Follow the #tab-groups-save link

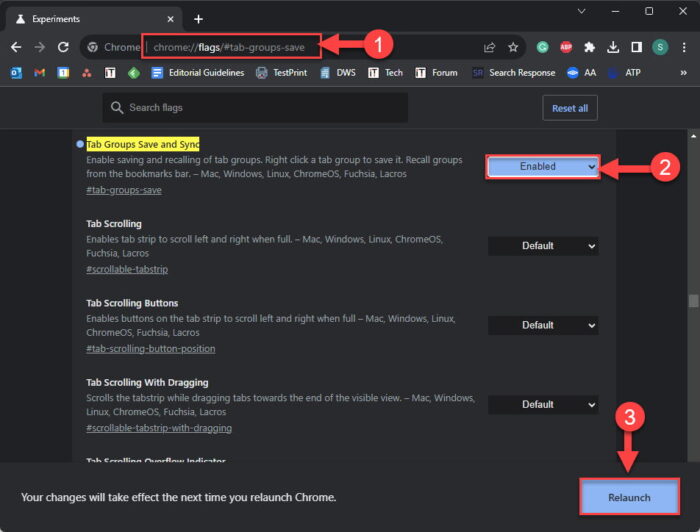[x=124, y=190]
